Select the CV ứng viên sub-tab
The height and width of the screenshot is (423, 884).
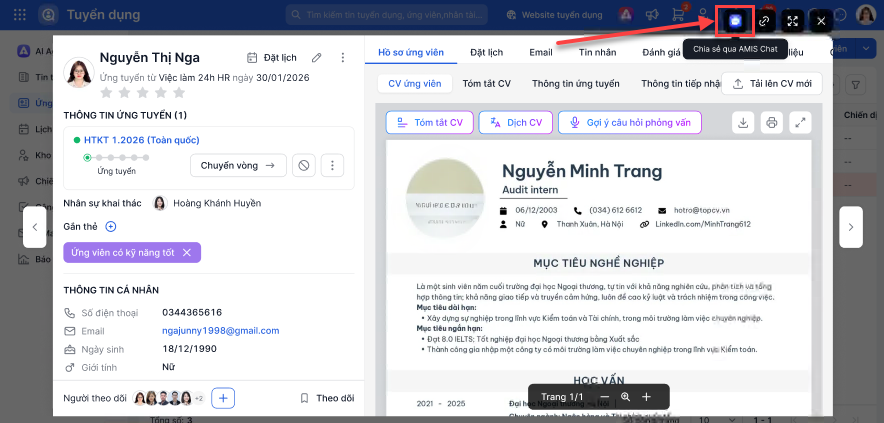(x=415, y=83)
